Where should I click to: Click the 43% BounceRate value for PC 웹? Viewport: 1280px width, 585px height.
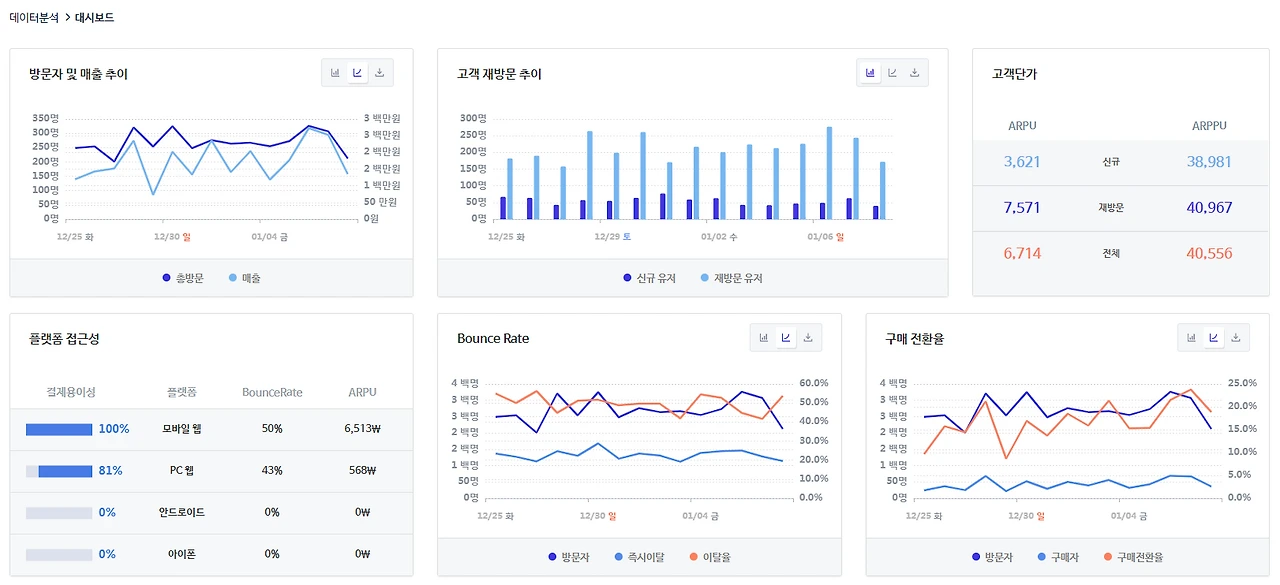click(x=272, y=471)
